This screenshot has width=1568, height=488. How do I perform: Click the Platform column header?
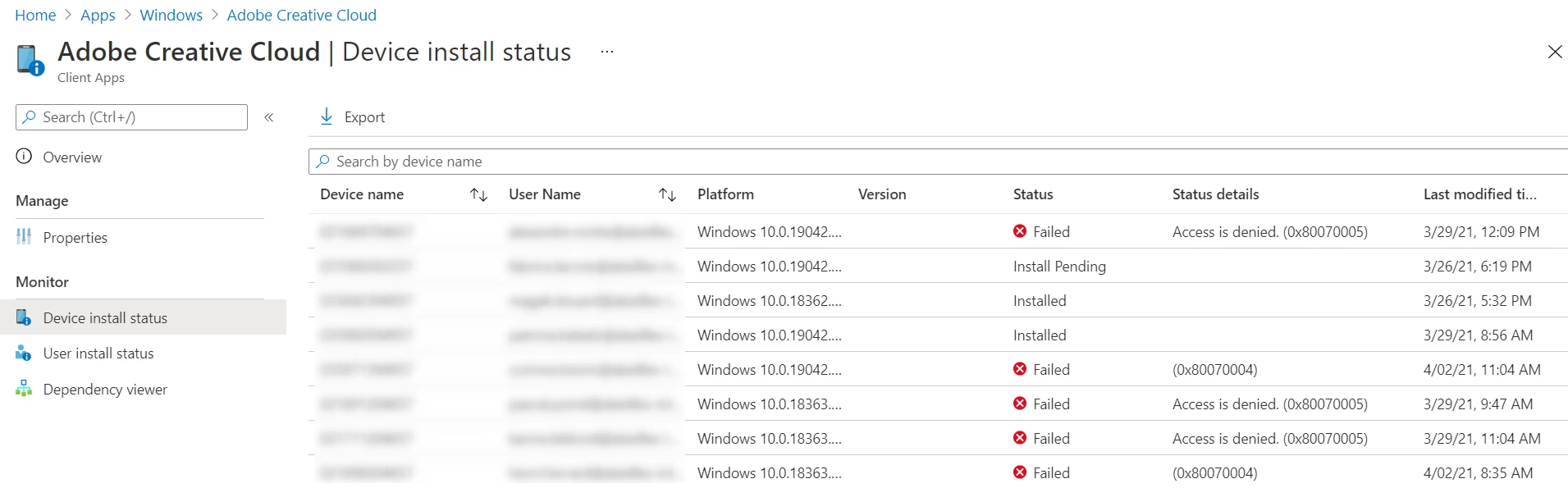(x=725, y=194)
